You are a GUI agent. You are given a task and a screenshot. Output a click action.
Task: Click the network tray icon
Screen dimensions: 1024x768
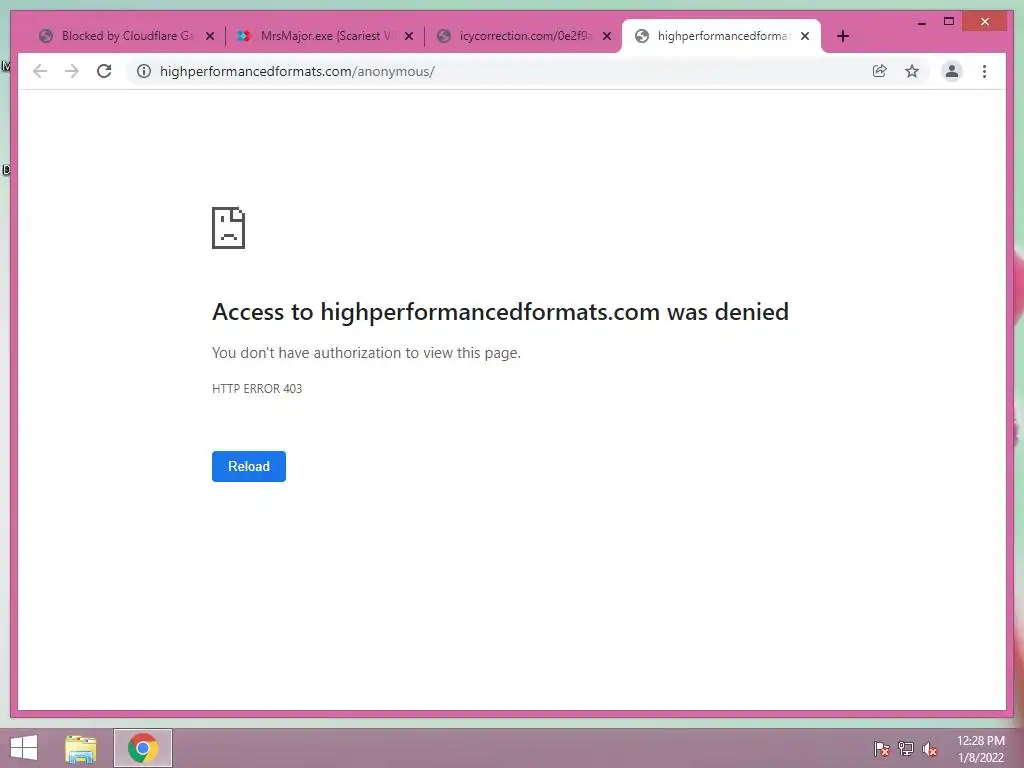tap(906, 748)
